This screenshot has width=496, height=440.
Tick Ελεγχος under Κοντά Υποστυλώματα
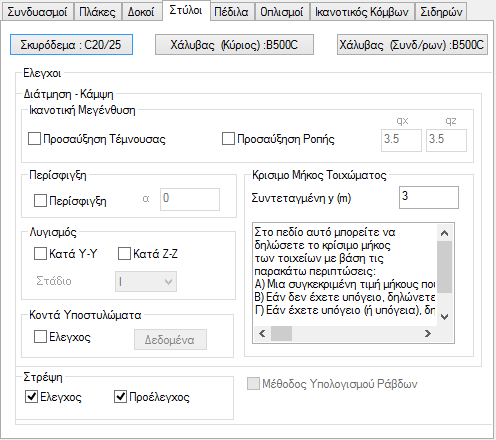[x=40, y=337]
